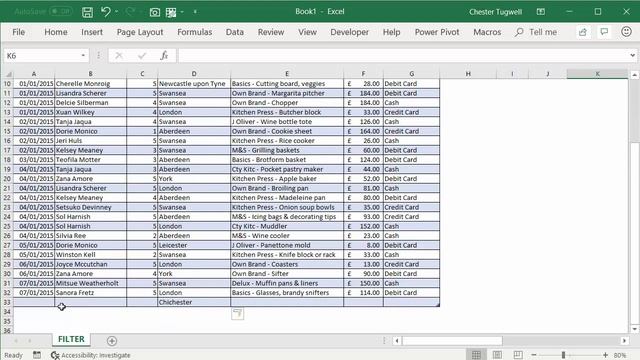
Task: Click the 80% zoom level
Action: [620, 356]
